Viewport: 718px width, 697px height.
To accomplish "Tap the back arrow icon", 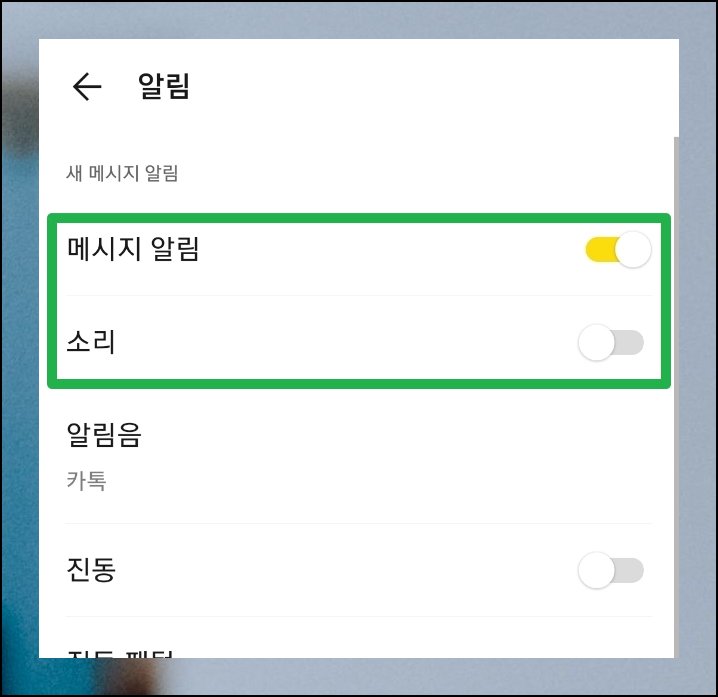I will 87,86.
